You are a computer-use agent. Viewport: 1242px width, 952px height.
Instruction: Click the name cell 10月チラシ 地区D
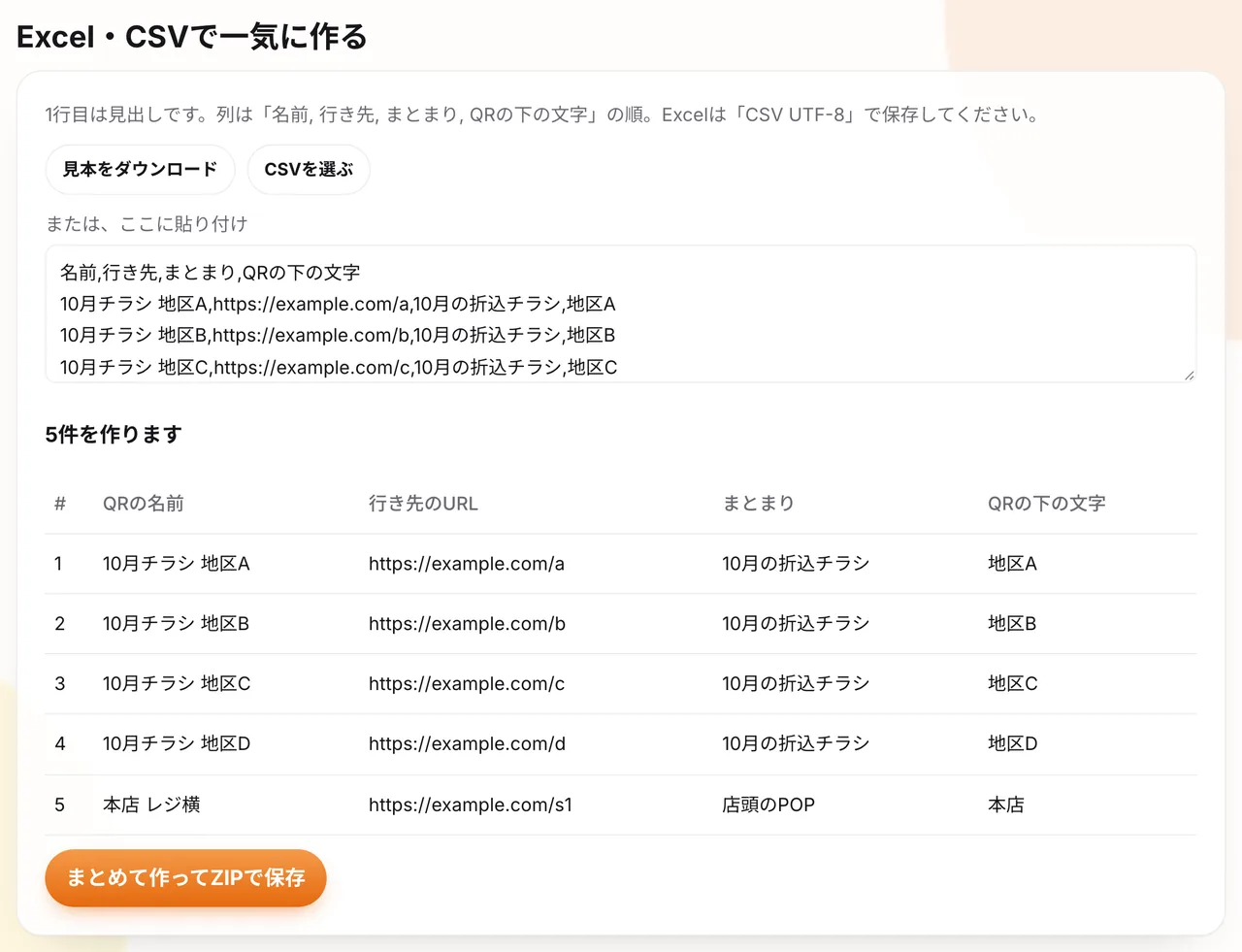177,744
